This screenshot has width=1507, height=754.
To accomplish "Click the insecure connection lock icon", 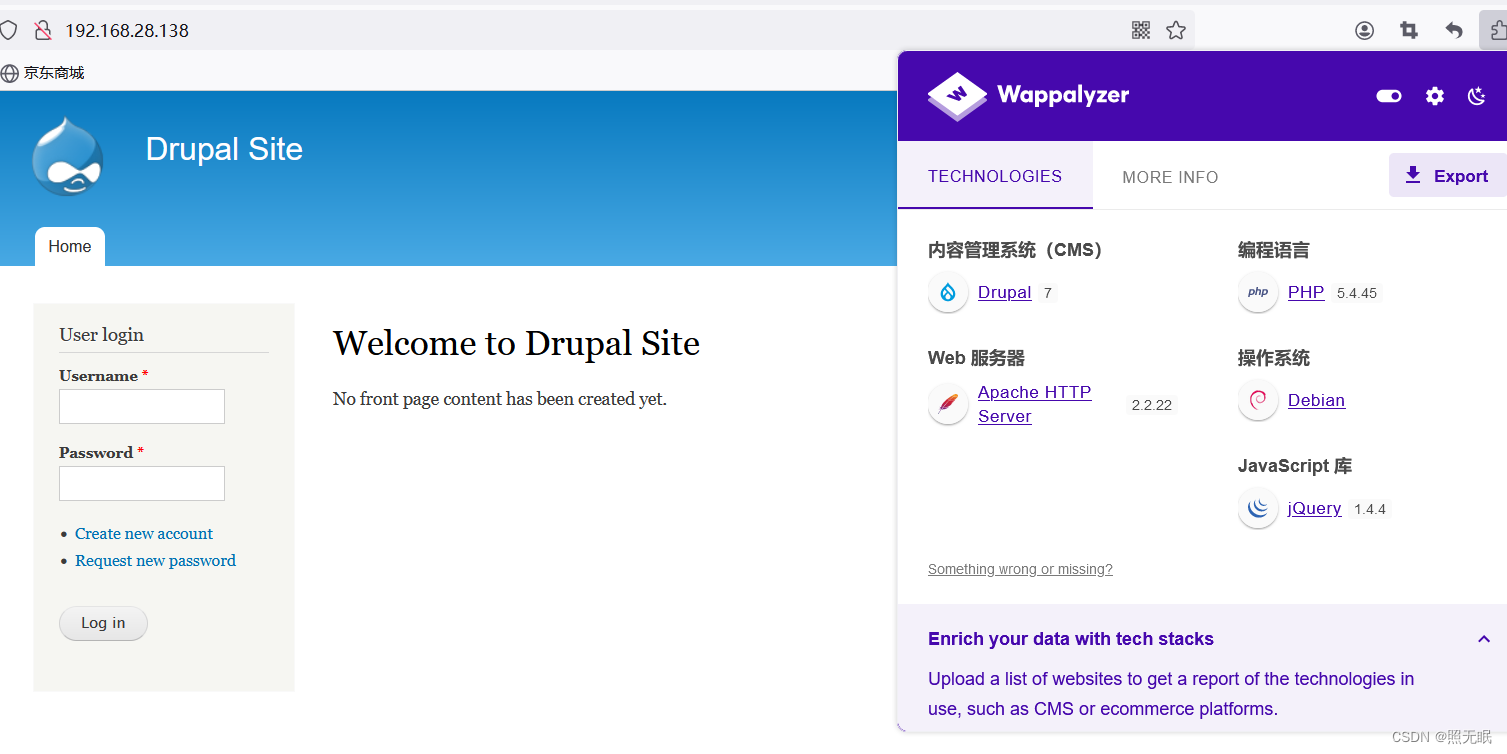I will [x=42, y=30].
